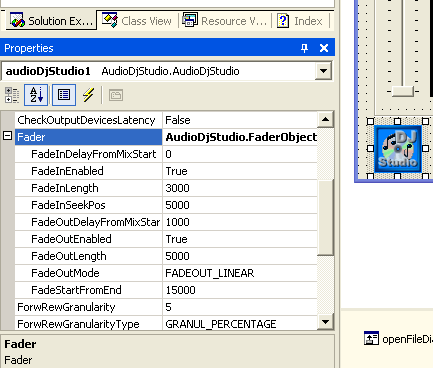The width and height of the screenshot is (434, 368).
Task: Select the openFileDialog component icon
Action: (x=371, y=338)
